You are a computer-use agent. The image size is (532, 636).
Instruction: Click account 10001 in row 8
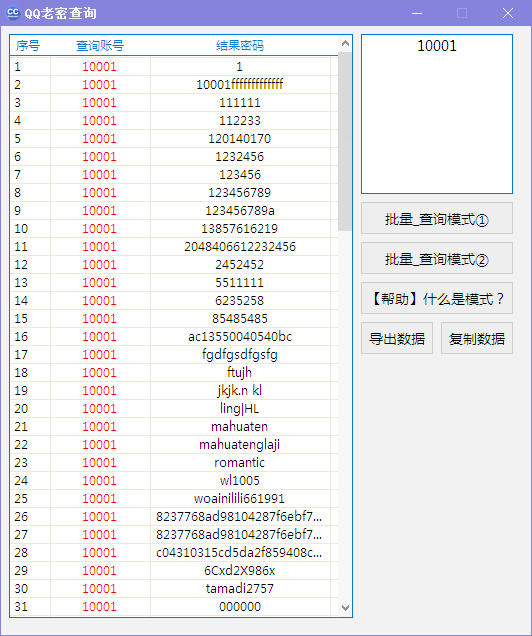(99, 193)
